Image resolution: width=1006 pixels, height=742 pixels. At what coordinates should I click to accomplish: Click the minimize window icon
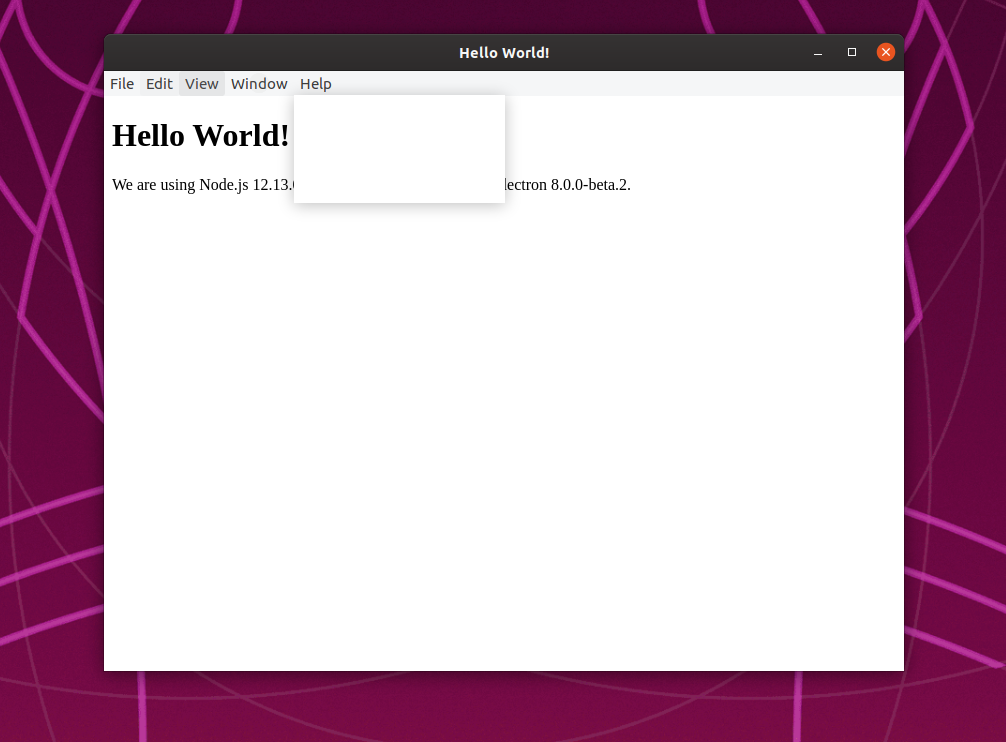point(817,52)
